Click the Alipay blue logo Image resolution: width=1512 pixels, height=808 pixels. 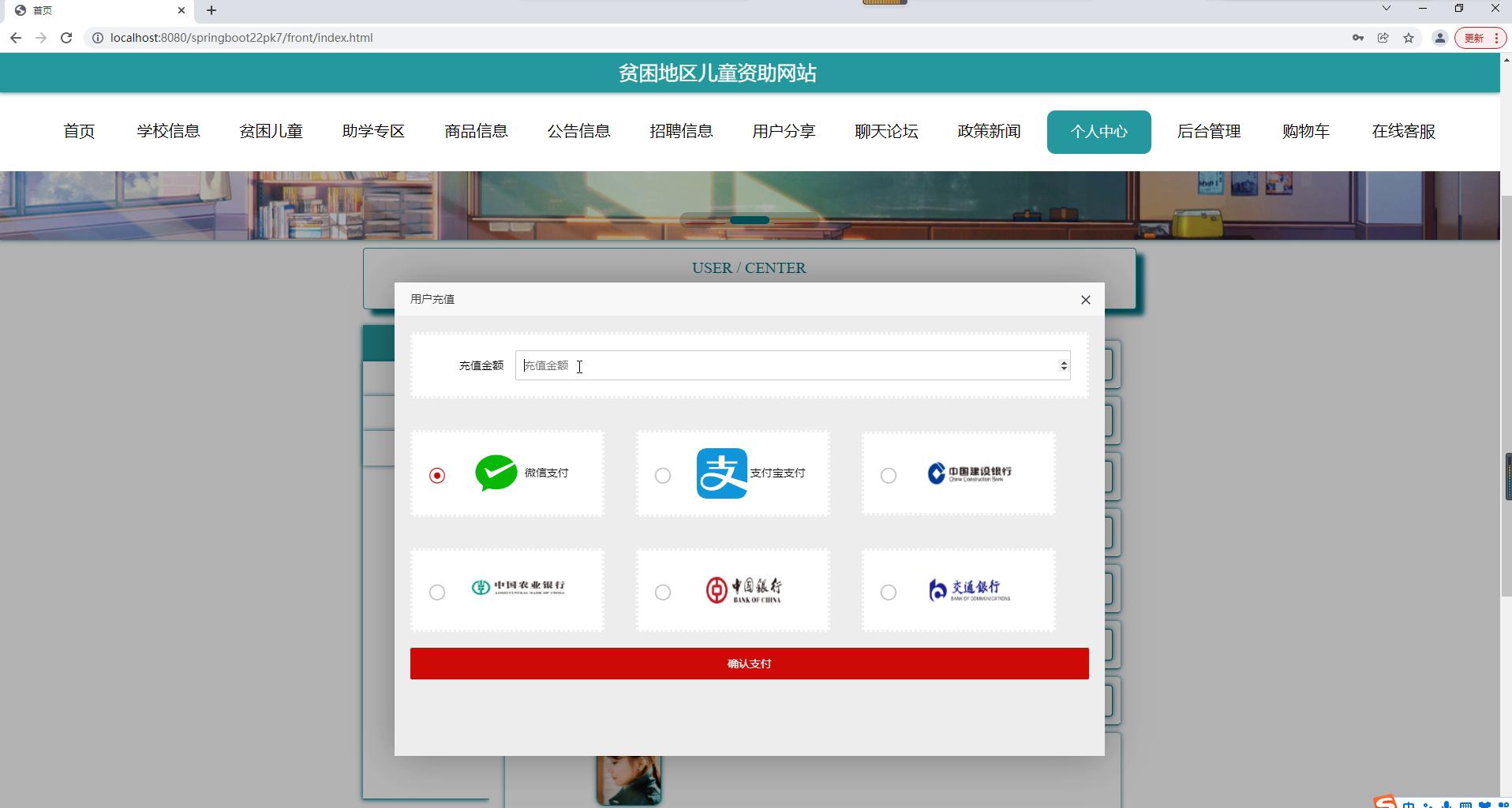(721, 473)
